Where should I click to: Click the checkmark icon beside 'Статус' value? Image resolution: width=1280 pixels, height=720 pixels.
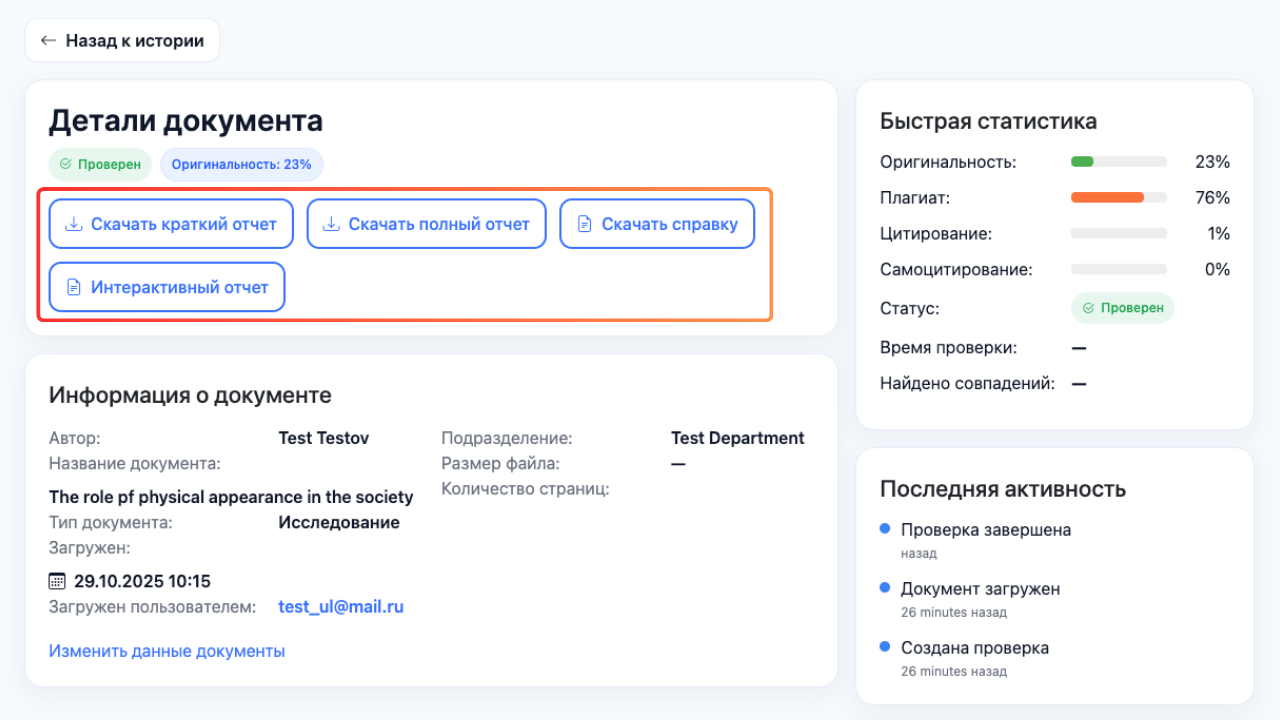[1091, 308]
